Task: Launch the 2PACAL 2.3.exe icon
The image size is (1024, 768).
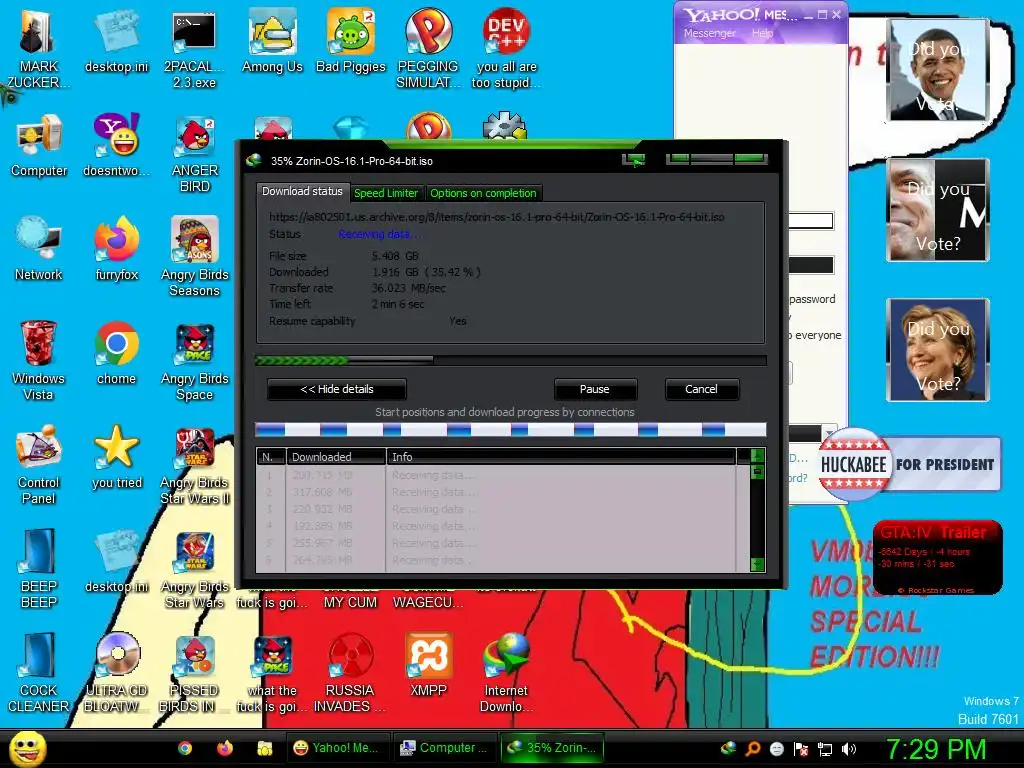Action: [194, 47]
